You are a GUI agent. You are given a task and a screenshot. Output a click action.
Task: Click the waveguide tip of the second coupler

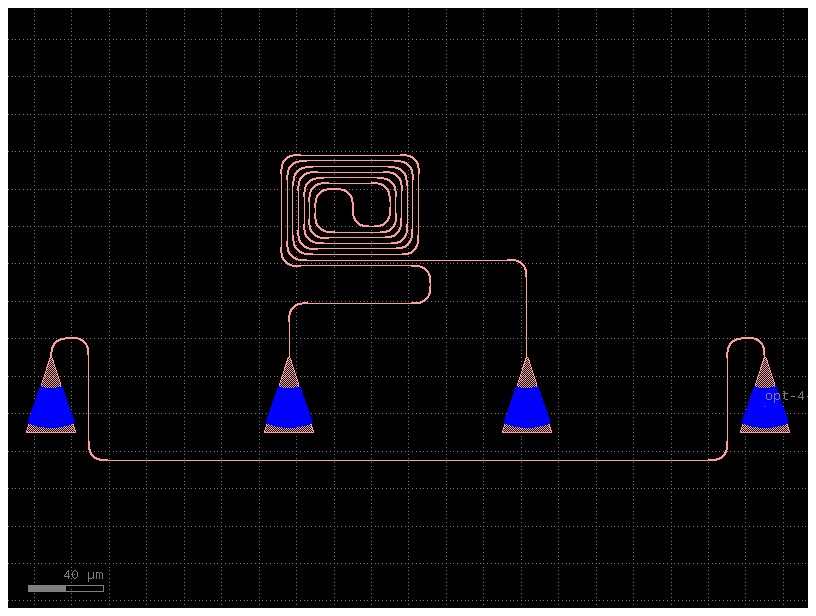point(289,358)
